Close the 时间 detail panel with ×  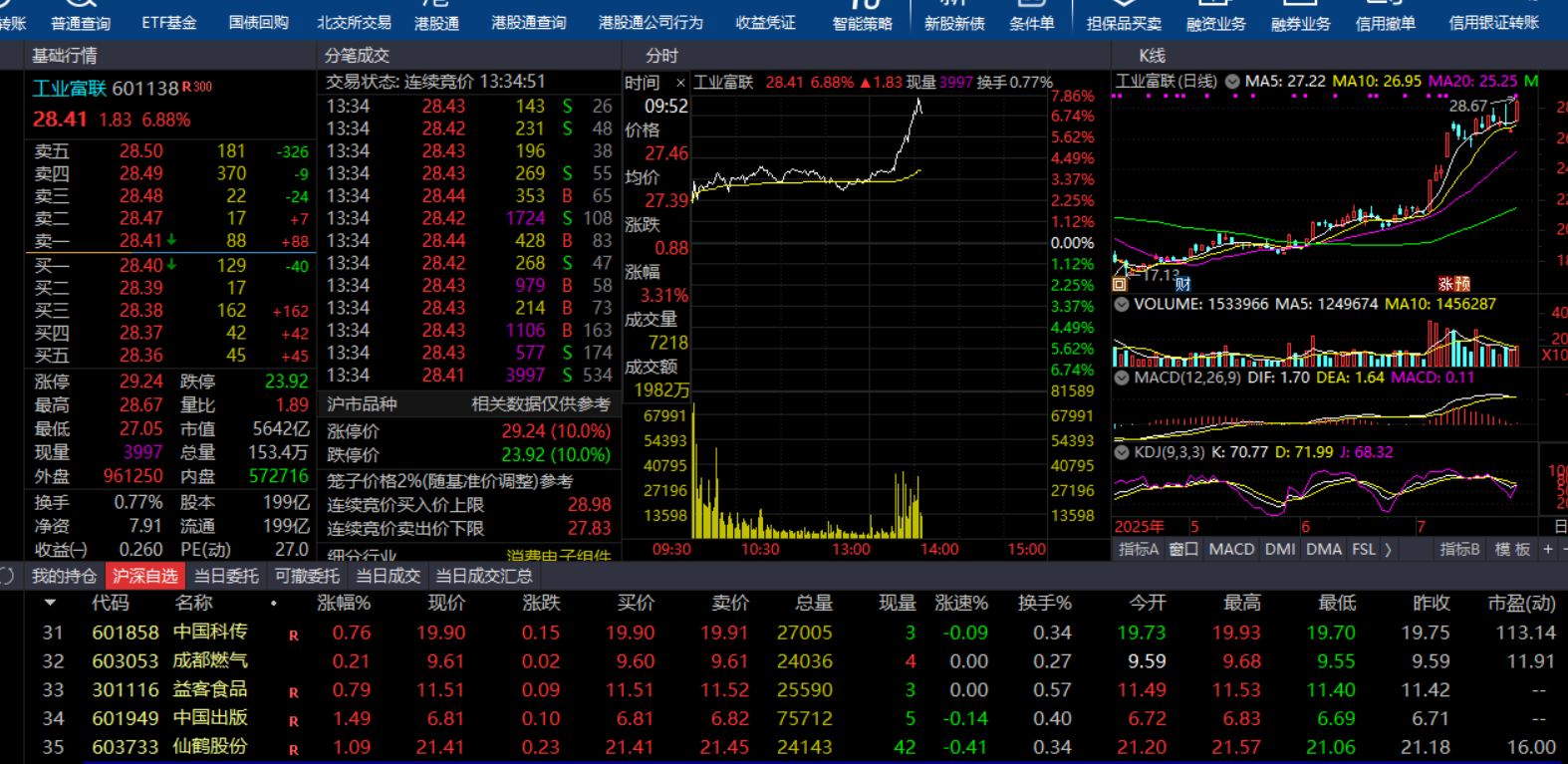(680, 83)
